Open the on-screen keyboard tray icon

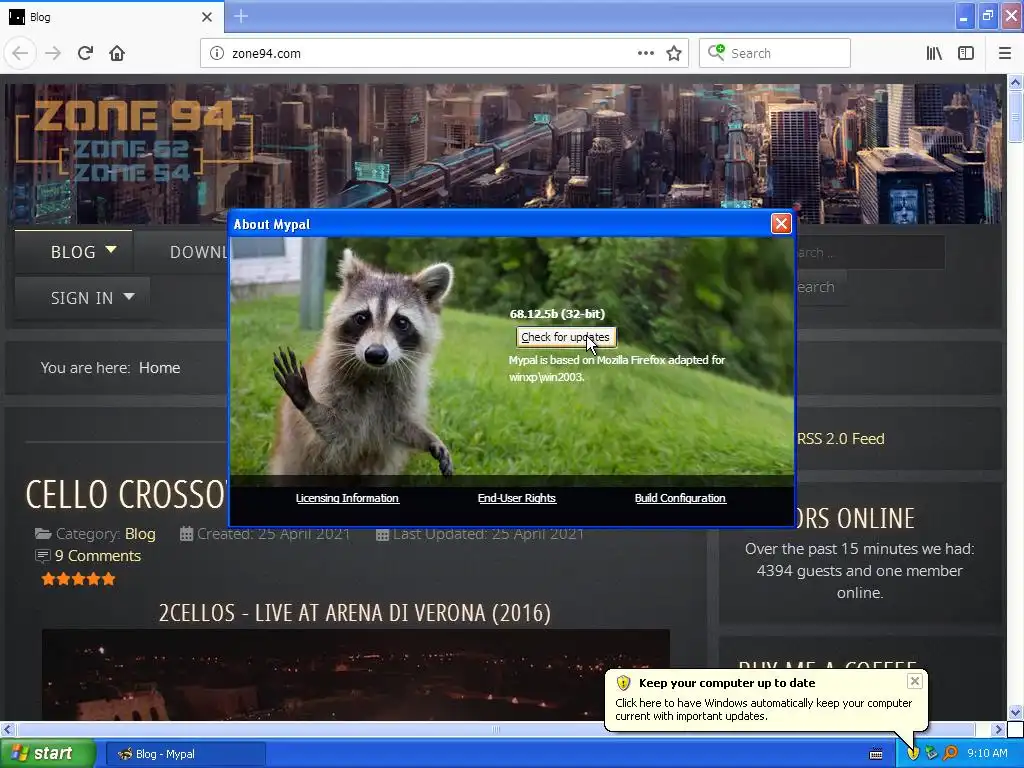pos(876,754)
